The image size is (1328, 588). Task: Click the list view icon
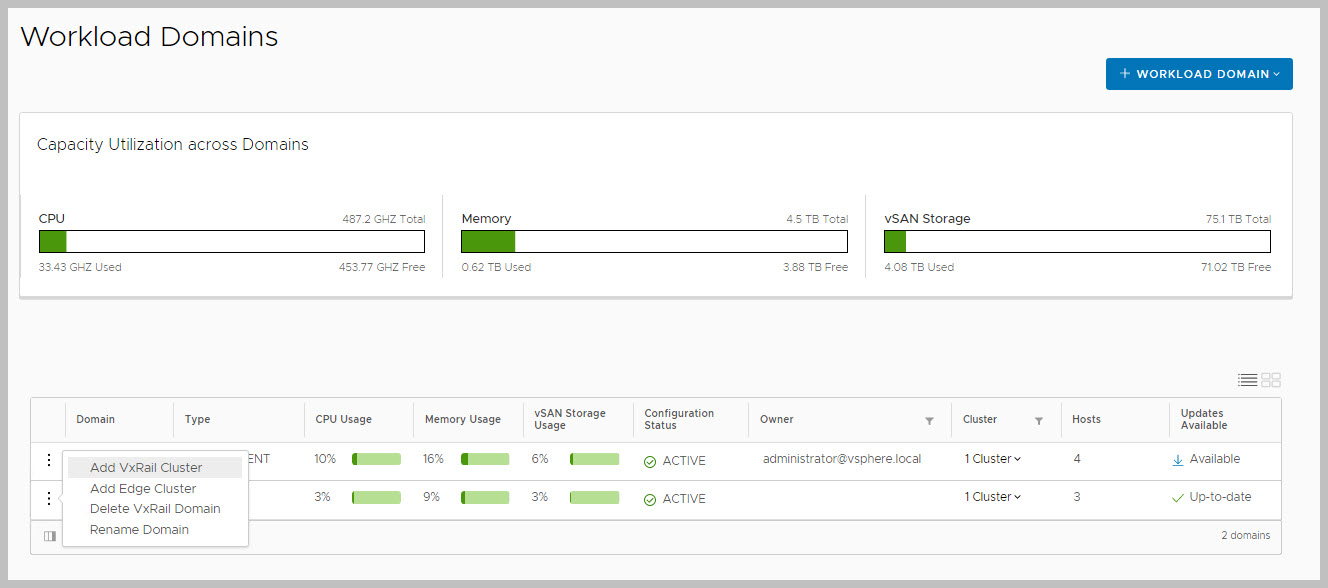coord(1247,380)
